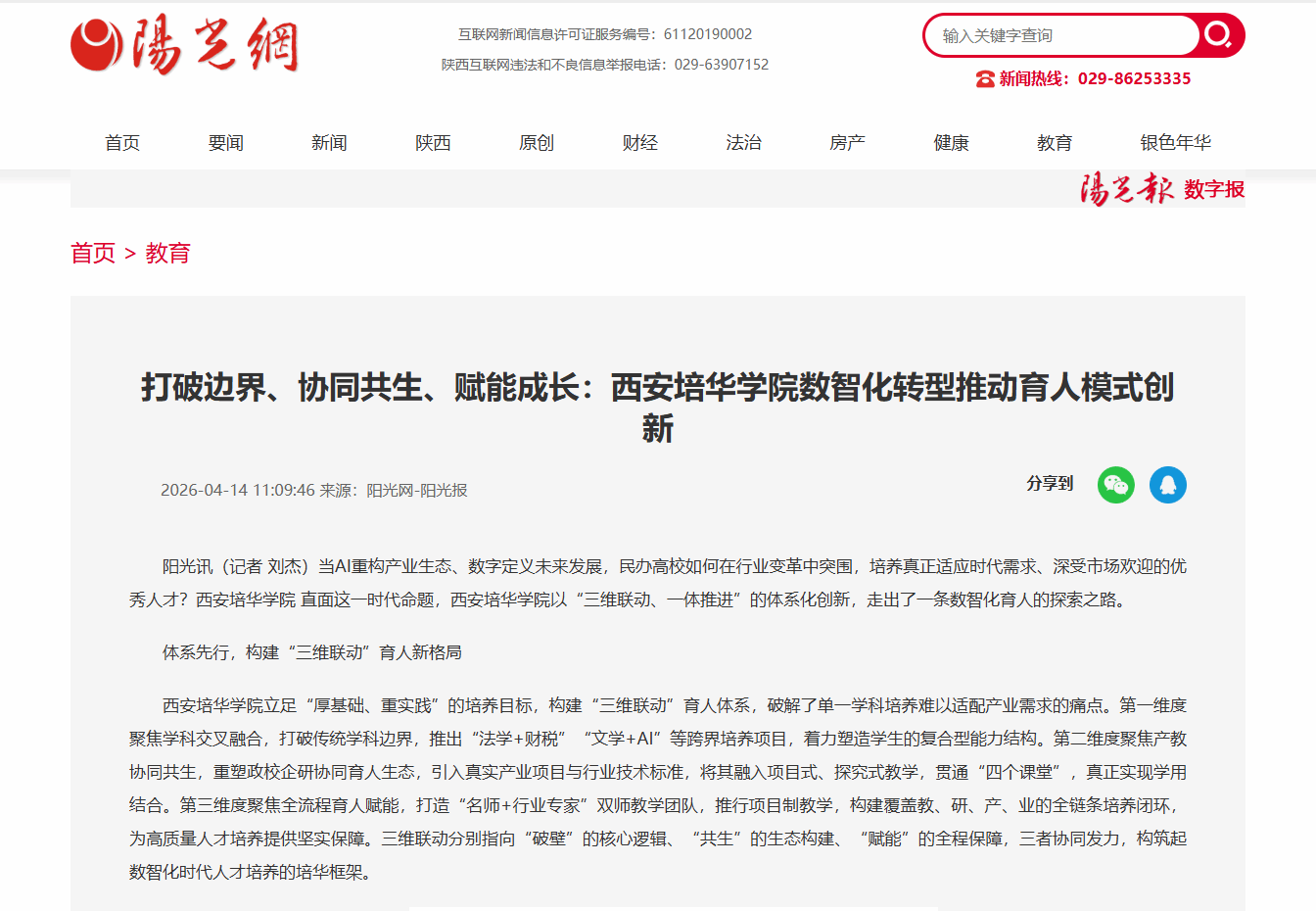
Task: Click the red telephone hotline icon
Action: [x=985, y=79]
